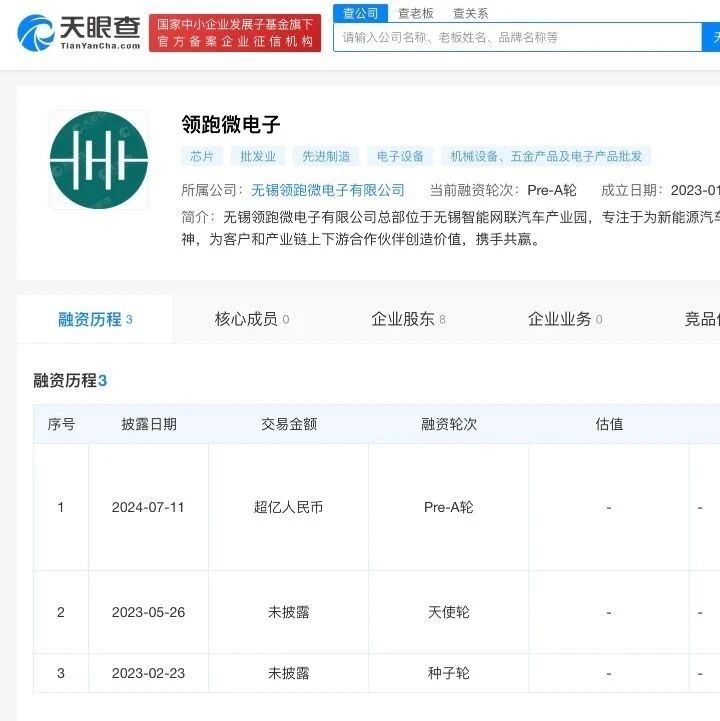Image resolution: width=720 pixels, height=721 pixels.
Task: Click the 估值 column header
Action: coord(609,424)
